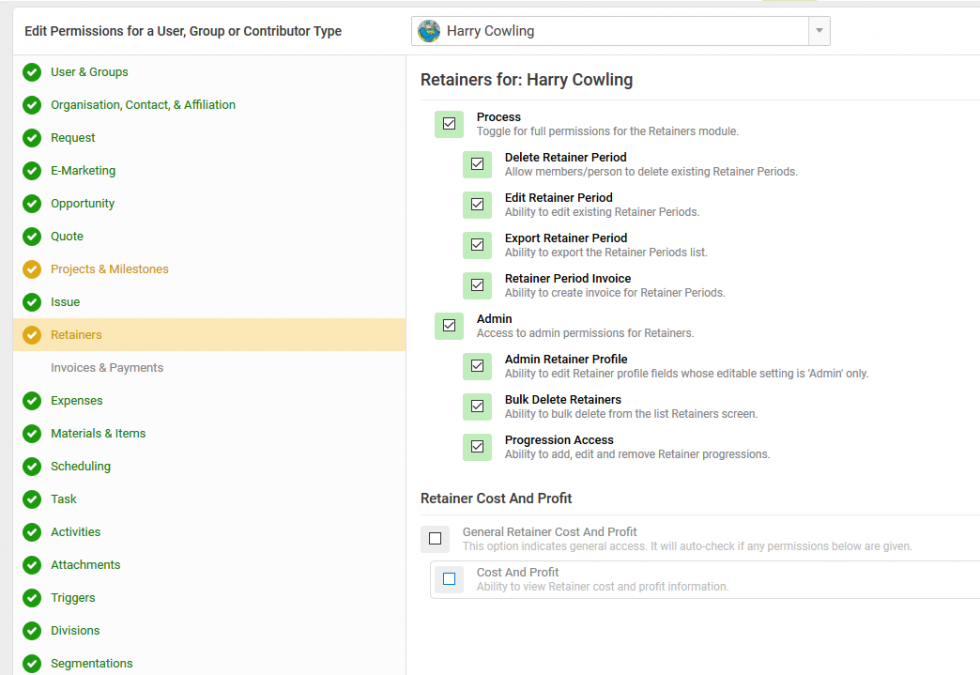This screenshot has height=675, width=980.
Task: Uncheck Edit Retainer Period checkbox
Action: [x=478, y=204]
